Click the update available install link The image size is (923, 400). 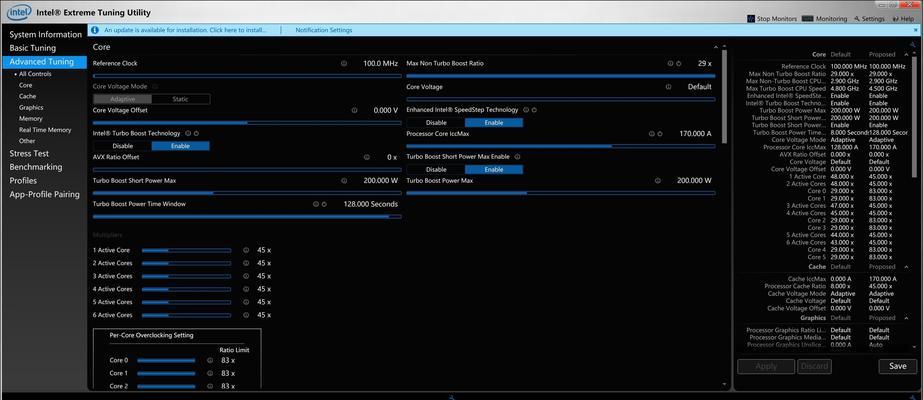[185, 29]
